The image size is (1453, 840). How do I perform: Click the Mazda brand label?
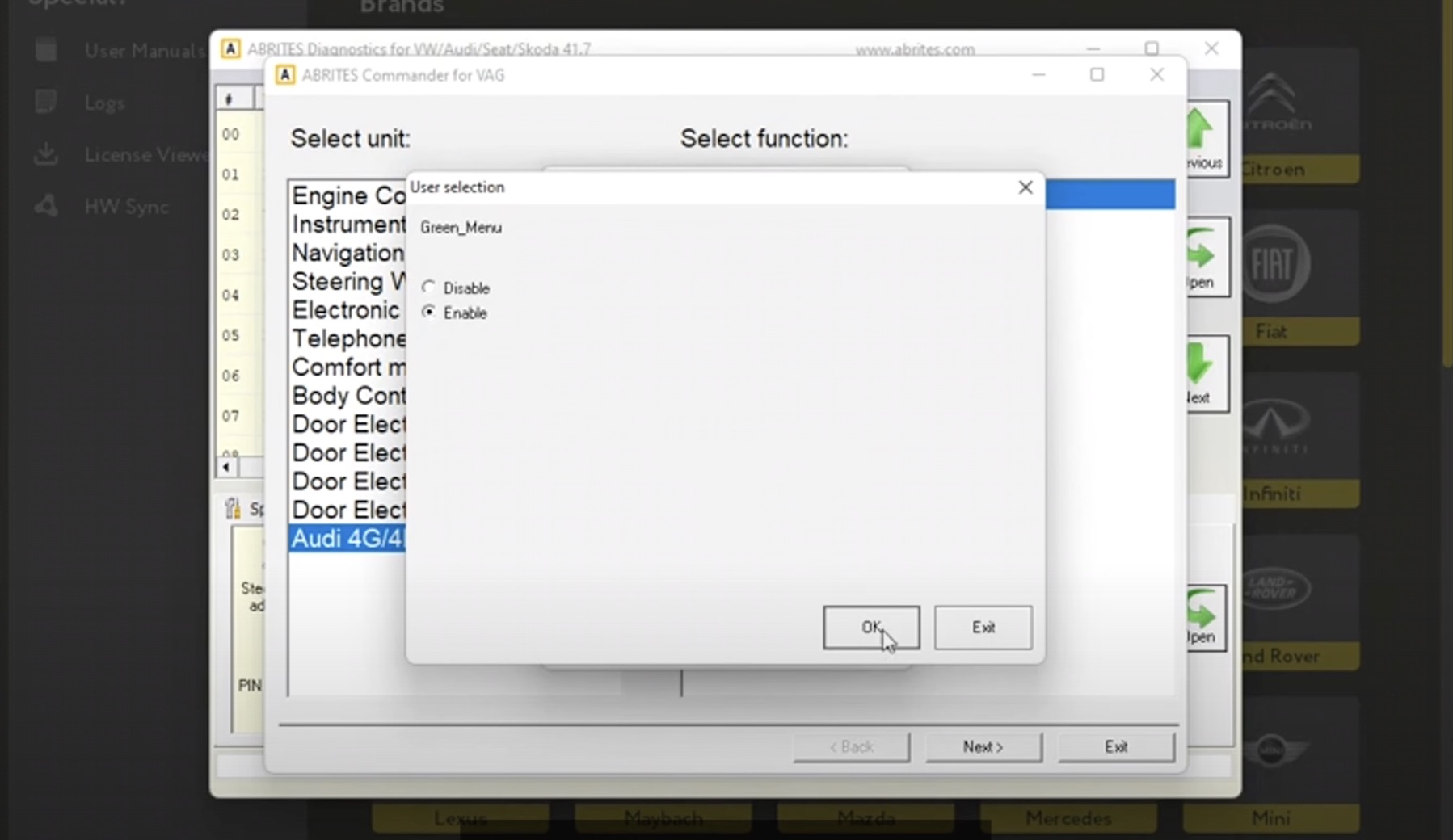coord(865,818)
